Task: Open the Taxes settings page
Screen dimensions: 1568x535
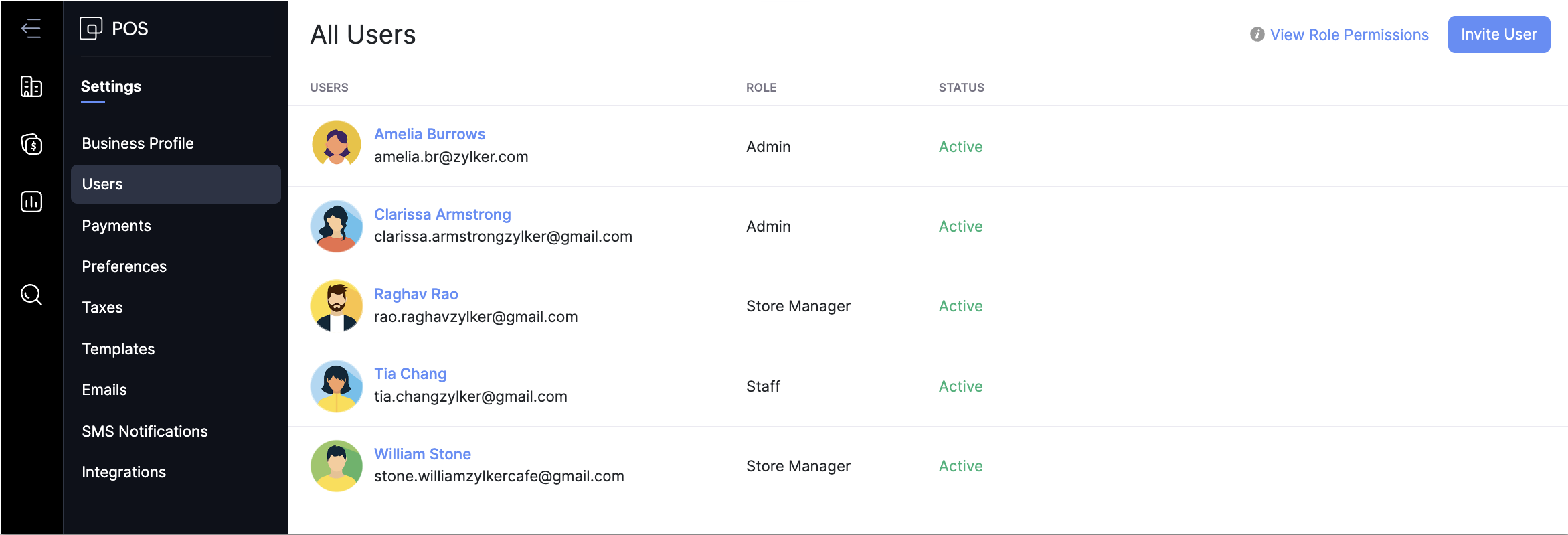Action: click(x=102, y=307)
